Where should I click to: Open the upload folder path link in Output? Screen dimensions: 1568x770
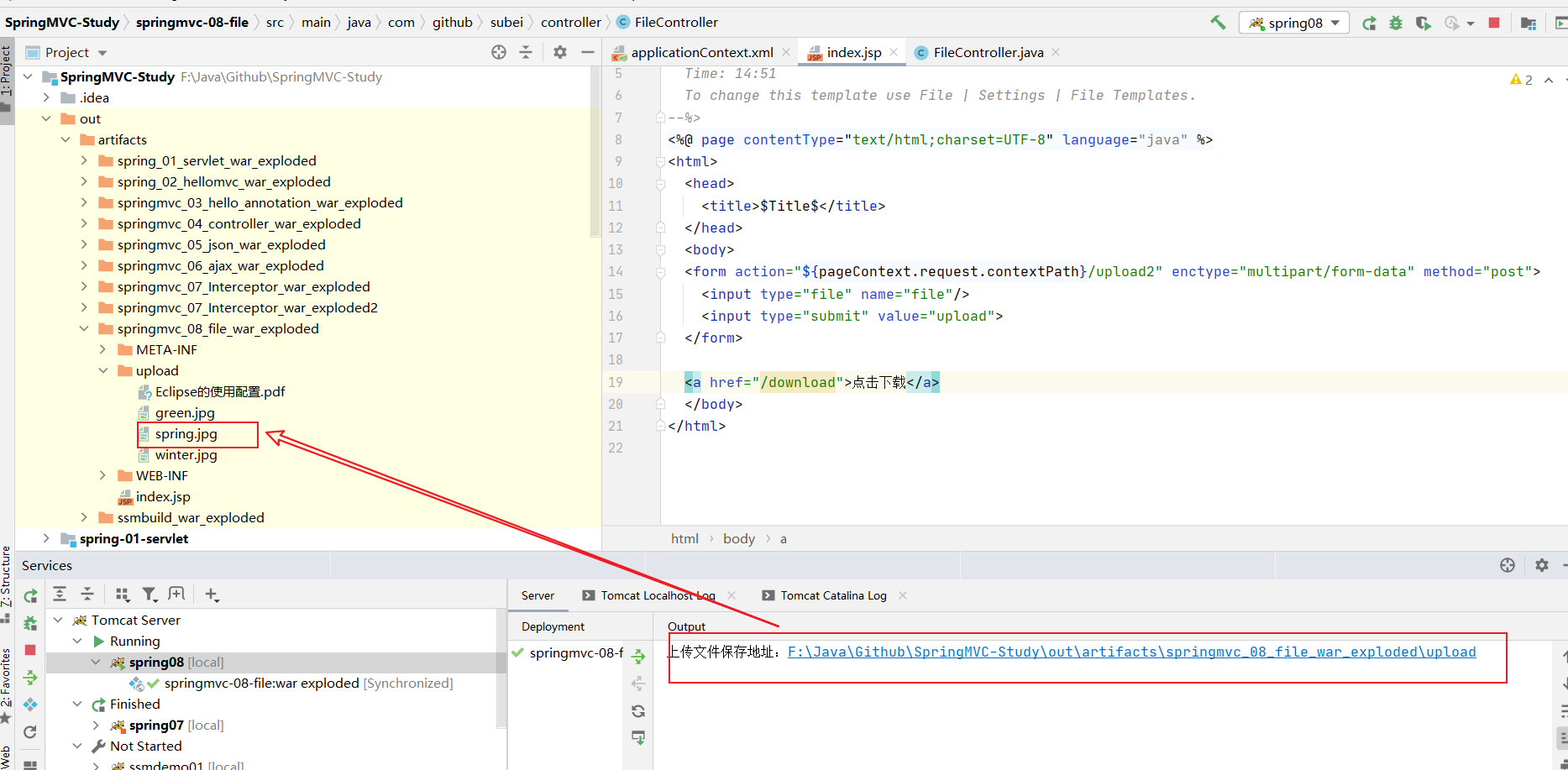(x=1130, y=652)
